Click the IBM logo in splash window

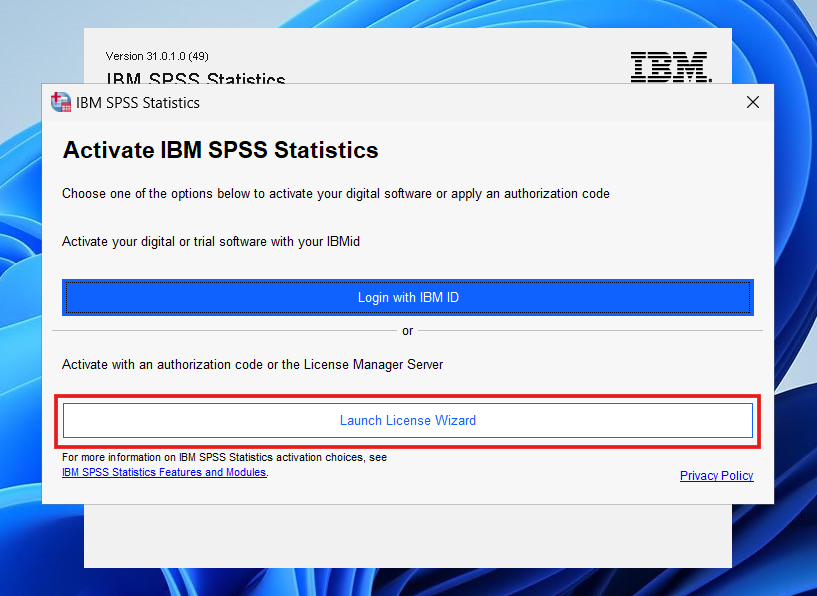pos(671,67)
